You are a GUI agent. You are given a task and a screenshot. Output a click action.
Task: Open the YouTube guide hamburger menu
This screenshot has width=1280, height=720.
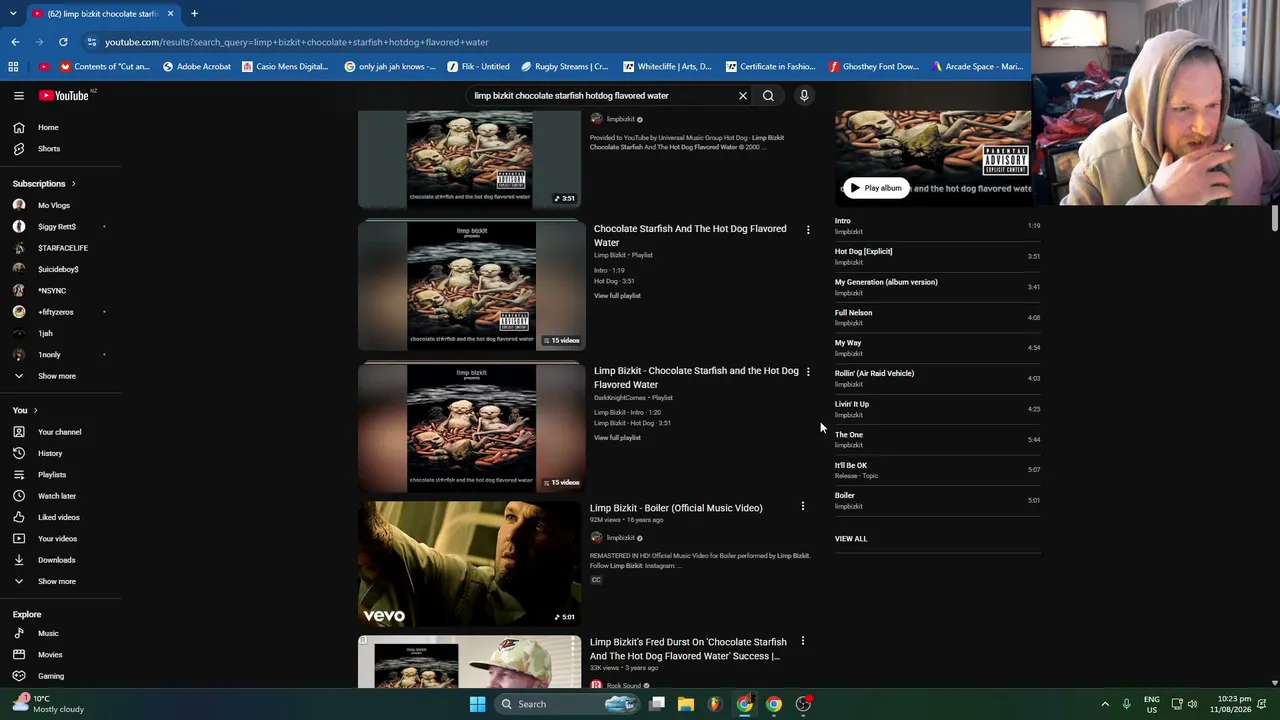pos(18,96)
